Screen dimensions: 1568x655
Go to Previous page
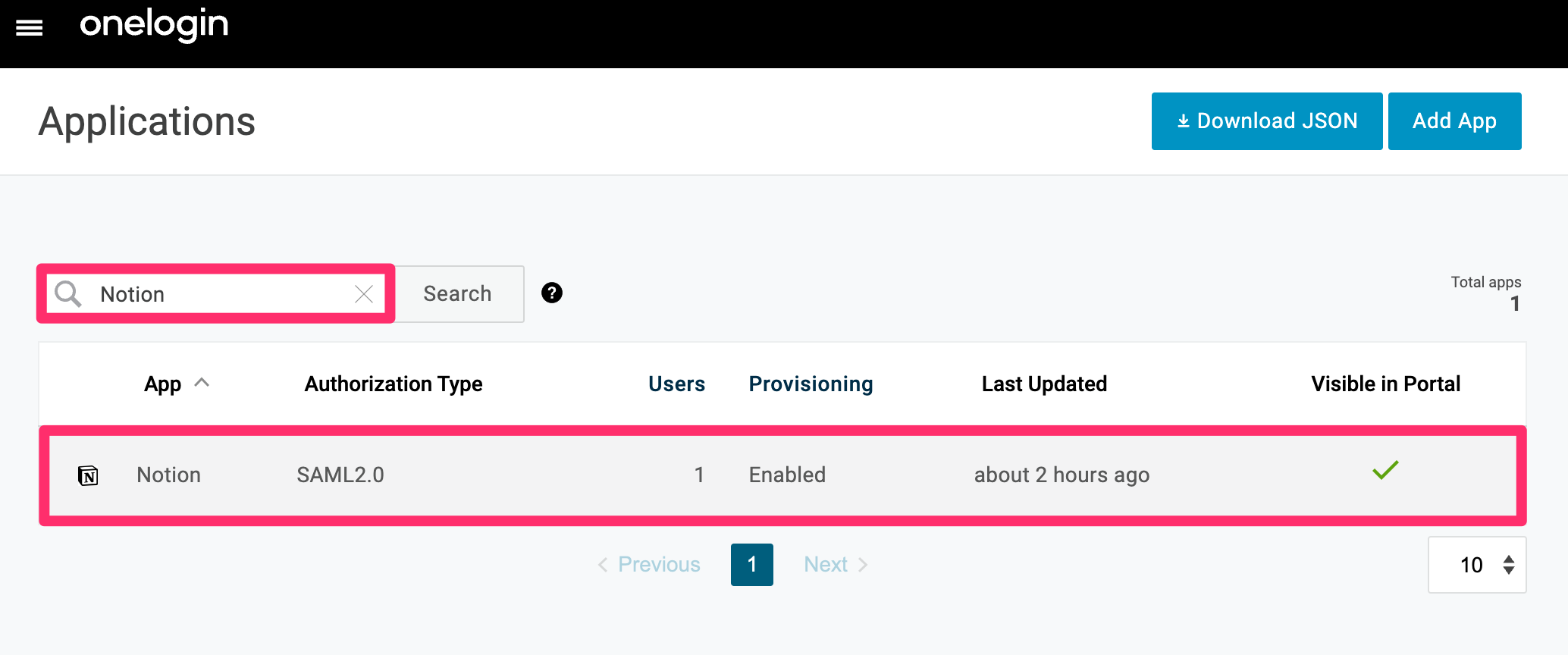[x=649, y=565]
